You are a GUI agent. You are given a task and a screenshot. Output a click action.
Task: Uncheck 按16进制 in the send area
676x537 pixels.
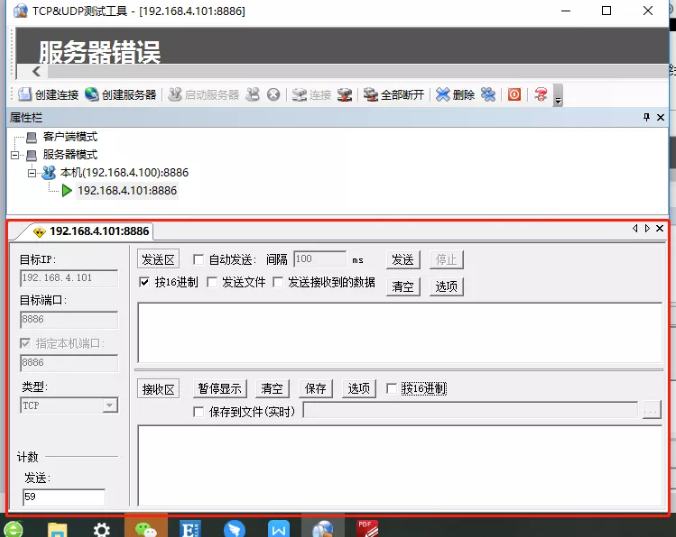pyautogui.click(x=144, y=282)
